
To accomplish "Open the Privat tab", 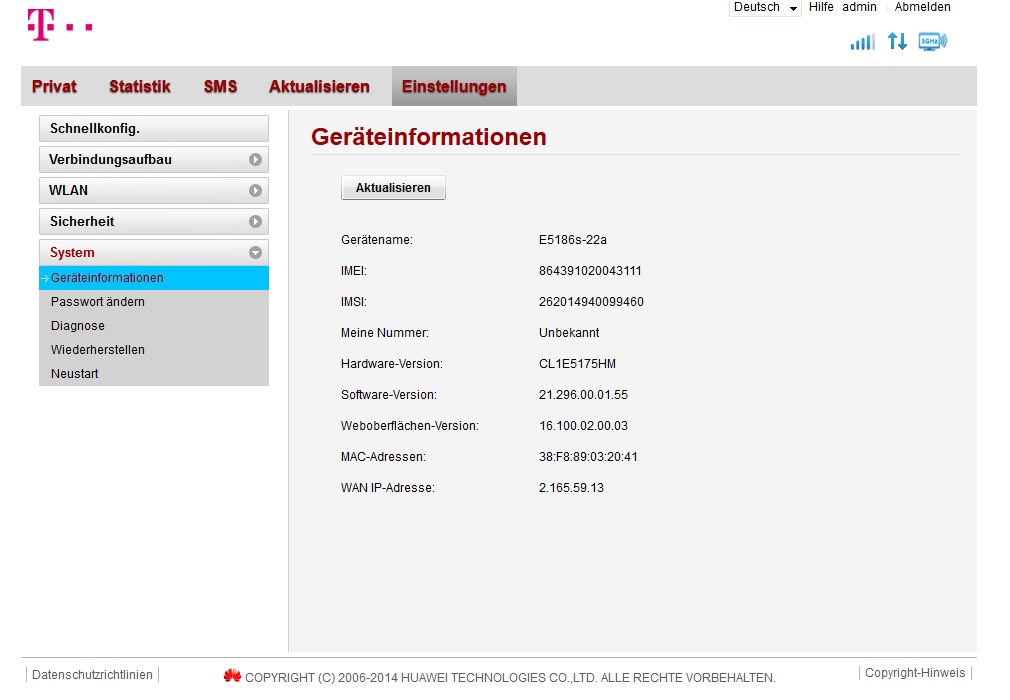I will coord(54,86).
